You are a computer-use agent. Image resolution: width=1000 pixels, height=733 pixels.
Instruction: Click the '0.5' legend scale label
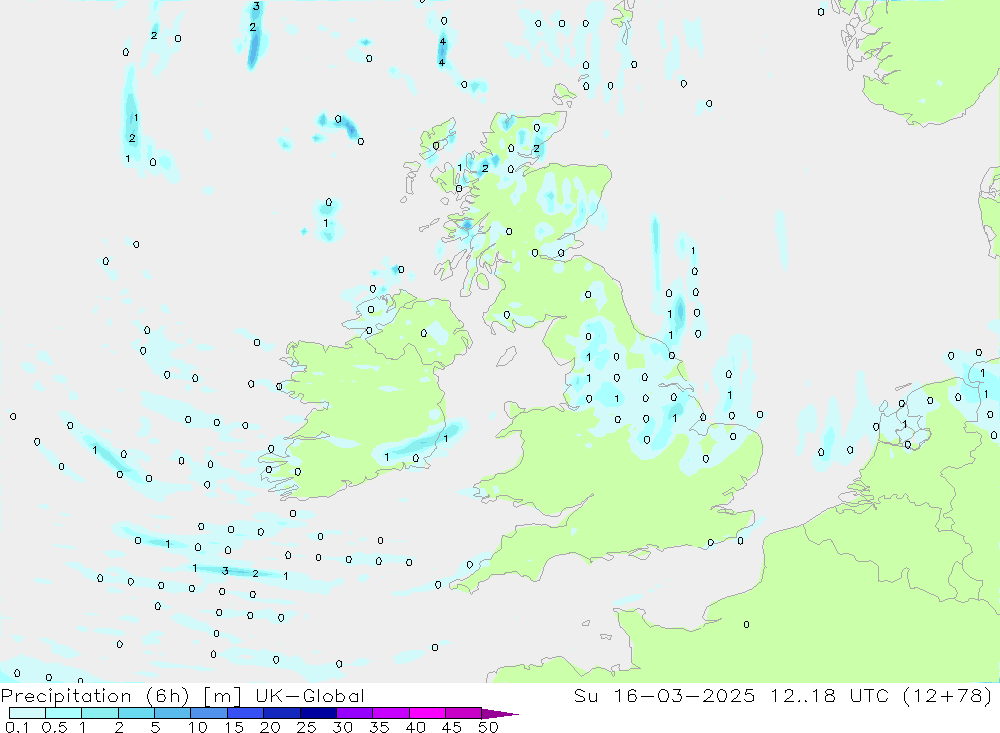(54, 727)
